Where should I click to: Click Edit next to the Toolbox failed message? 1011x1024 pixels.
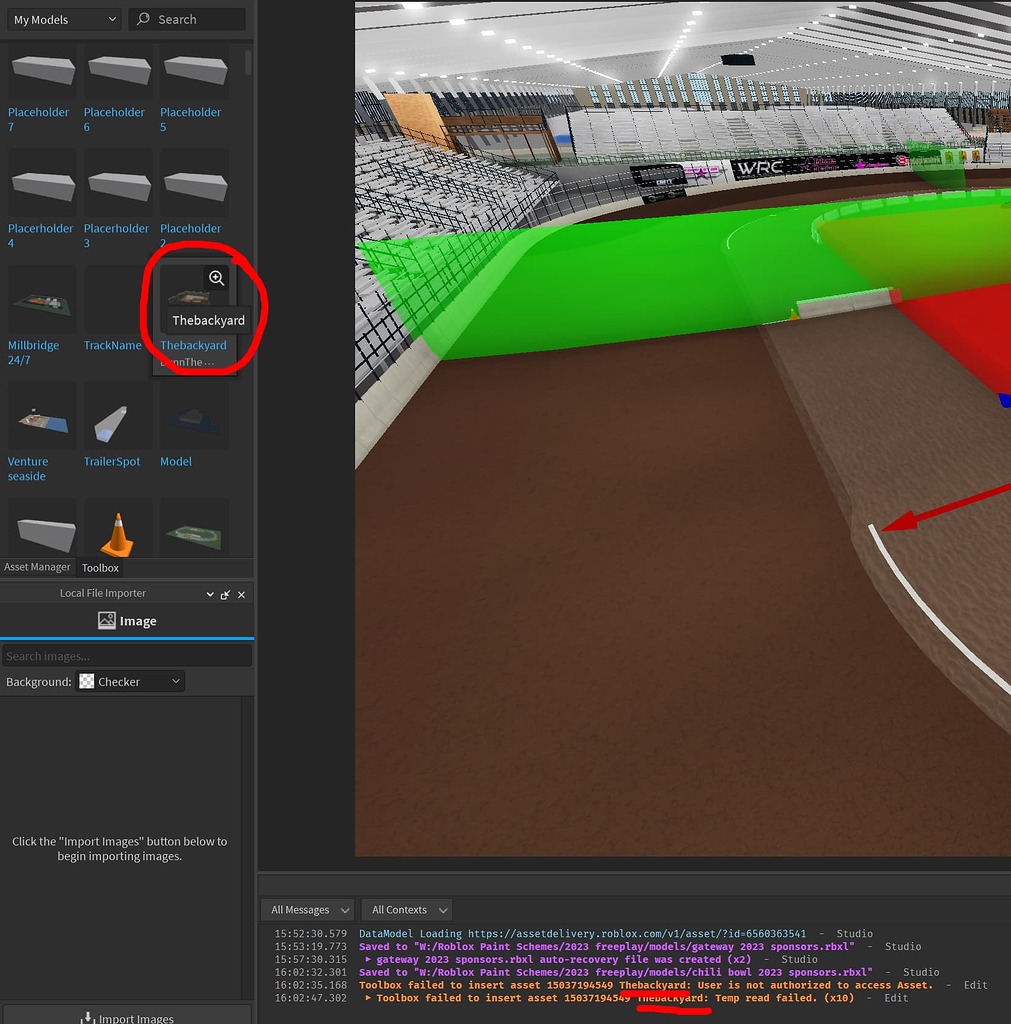coord(975,985)
